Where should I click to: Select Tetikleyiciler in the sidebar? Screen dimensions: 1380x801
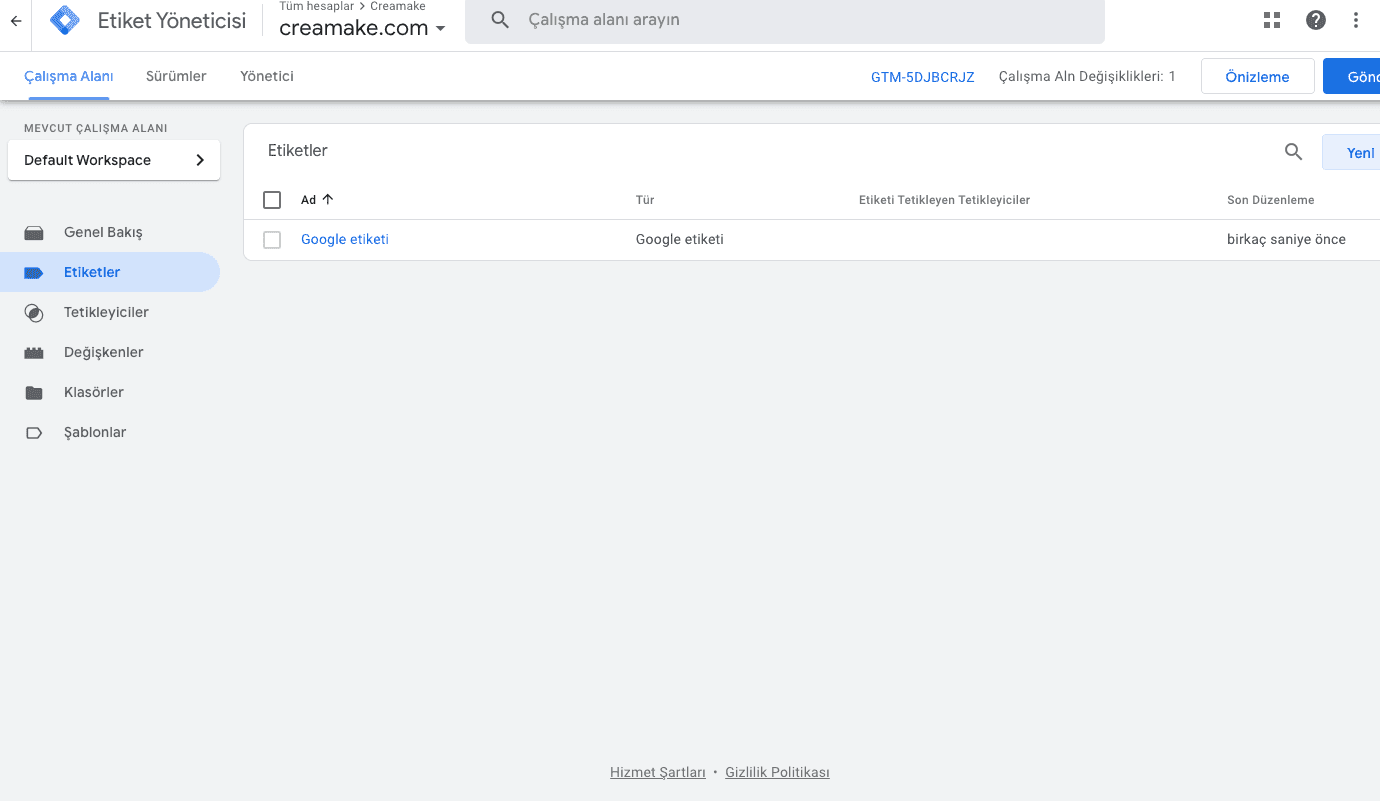pos(106,312)
